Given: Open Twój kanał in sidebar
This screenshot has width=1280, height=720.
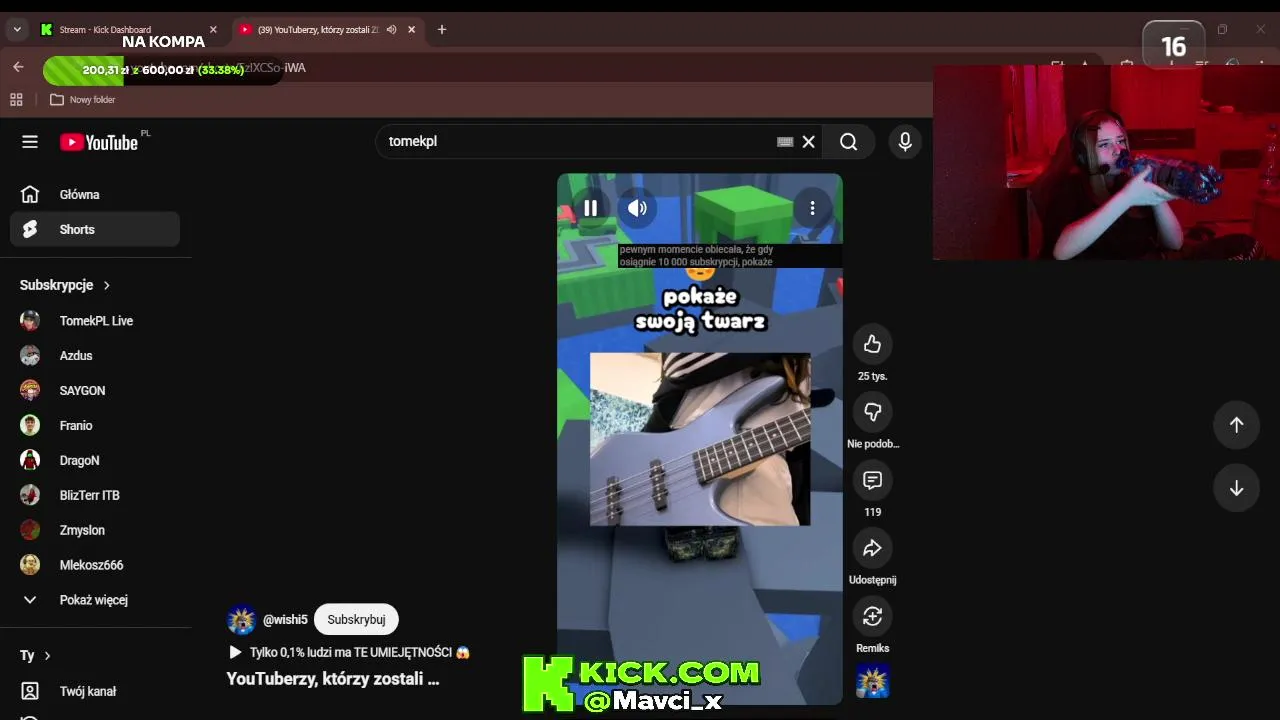Looking at the screenshot, I should [x=95, y=691].
